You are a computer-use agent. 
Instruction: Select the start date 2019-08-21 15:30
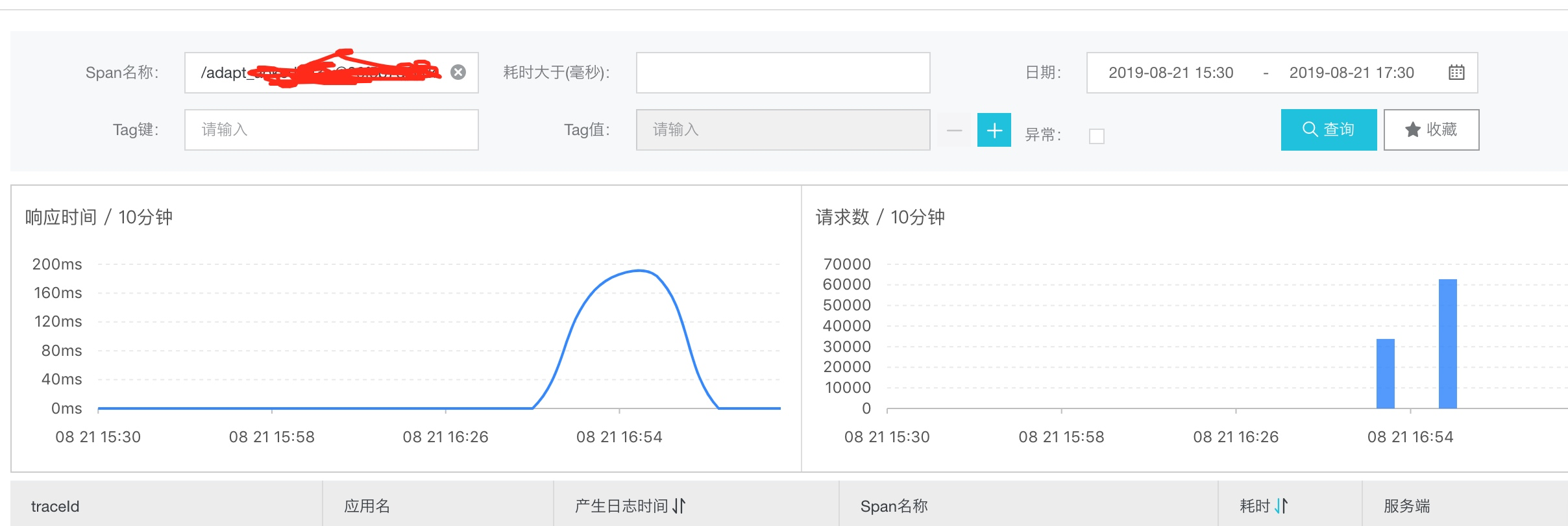point(1171,73)
